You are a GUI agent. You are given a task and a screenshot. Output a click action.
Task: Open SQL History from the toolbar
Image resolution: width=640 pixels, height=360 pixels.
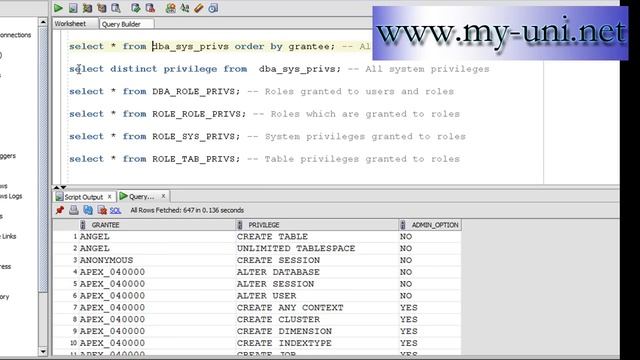(213, 8)
